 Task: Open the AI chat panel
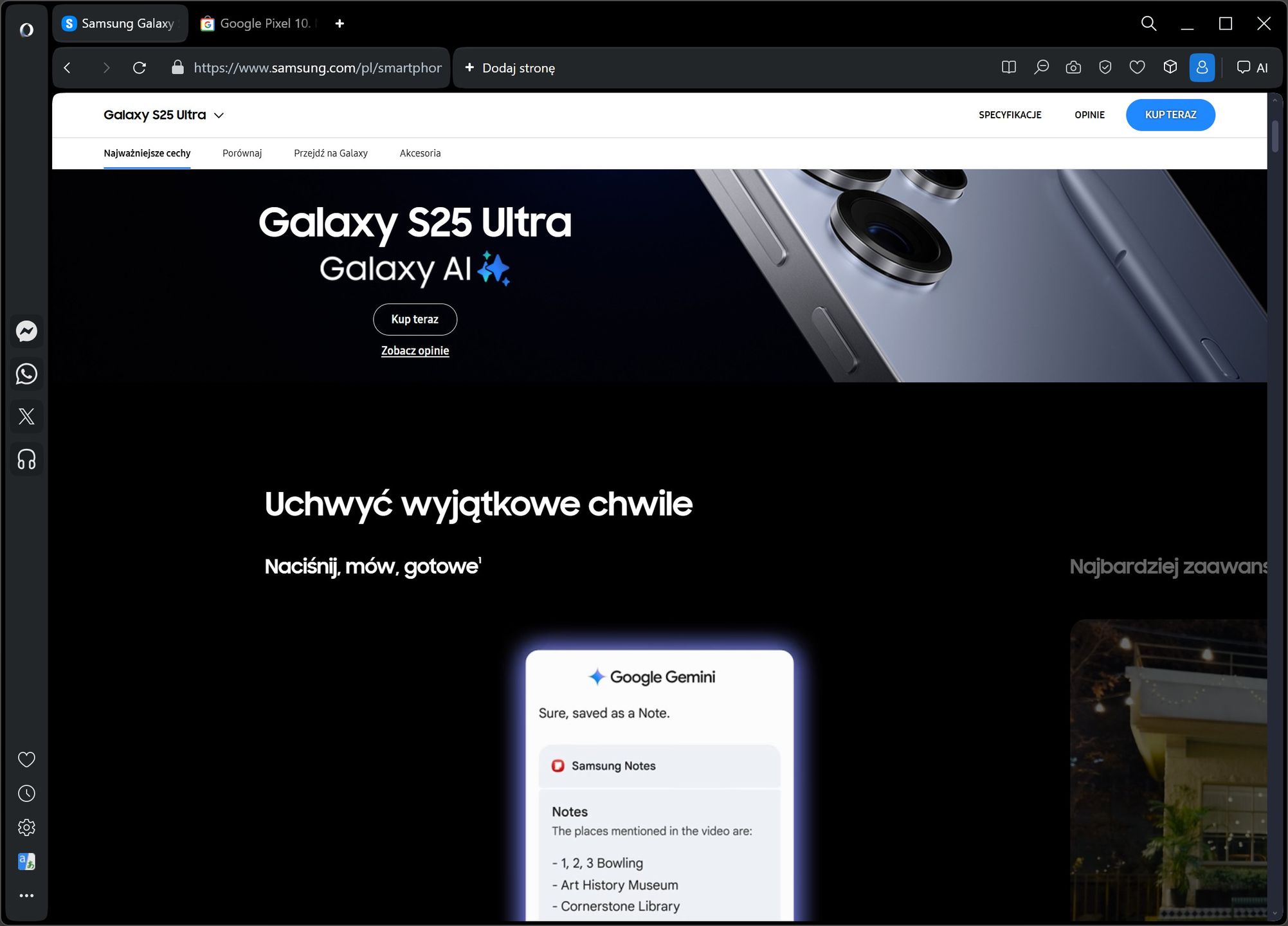coord(1253,68)
